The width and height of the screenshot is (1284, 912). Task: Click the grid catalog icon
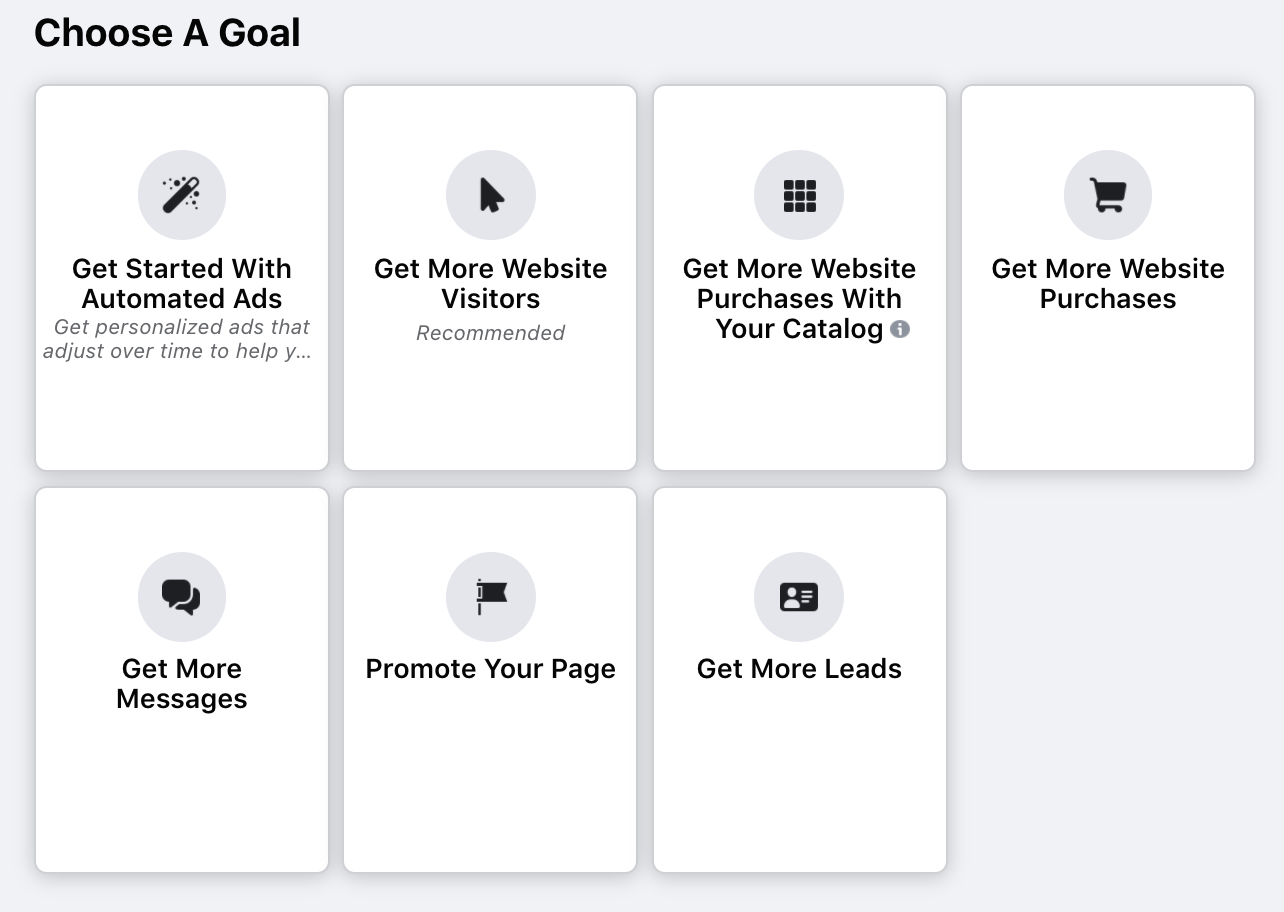799,195
